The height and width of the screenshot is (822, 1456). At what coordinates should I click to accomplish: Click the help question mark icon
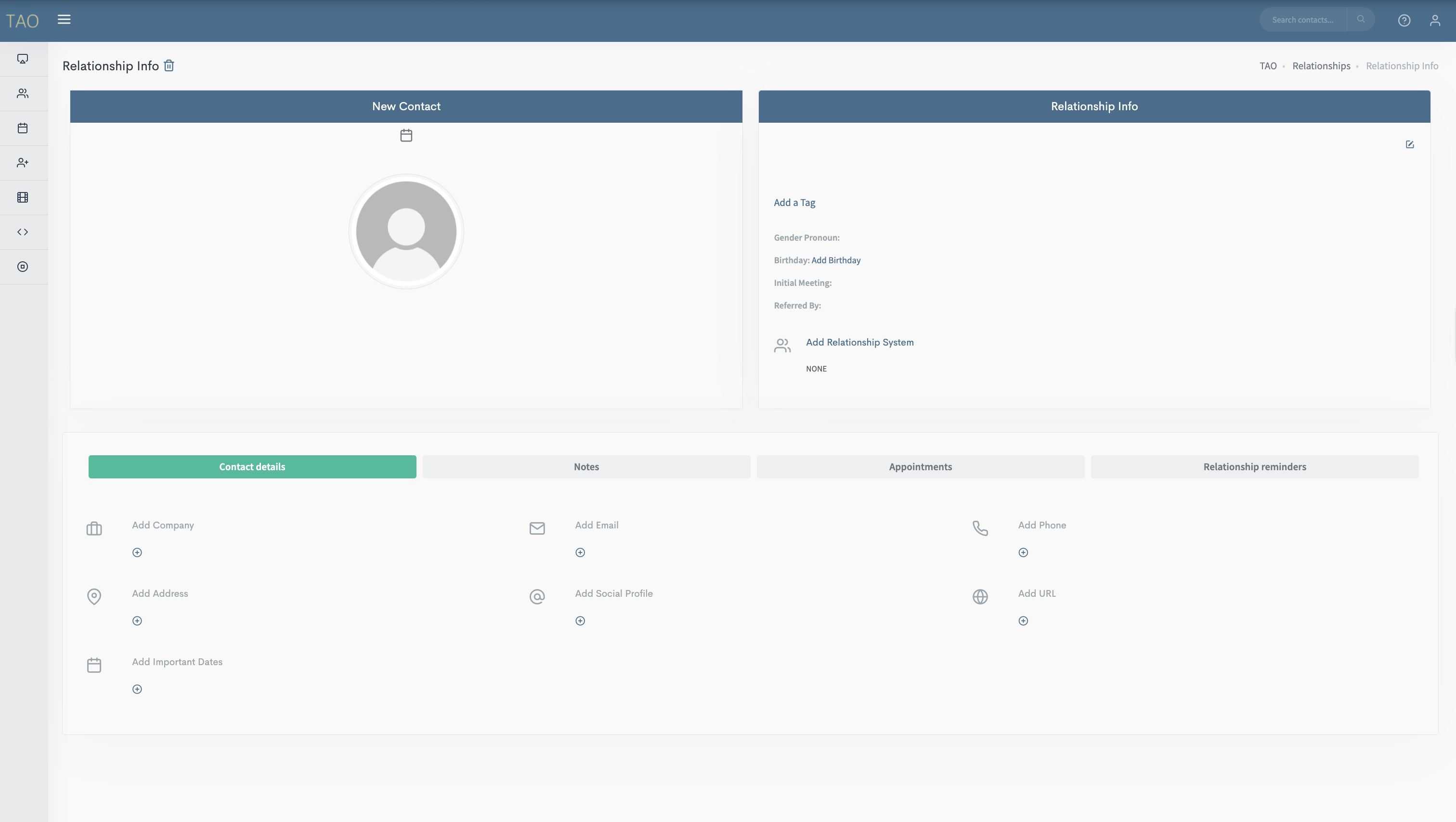(x=1404, y=20)
